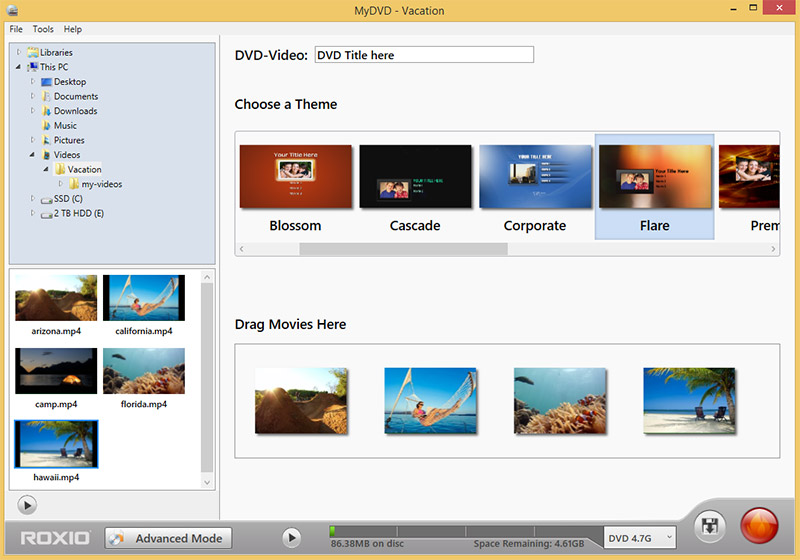Click the theme list horizontal scrollbar thumb

[404, 249]
